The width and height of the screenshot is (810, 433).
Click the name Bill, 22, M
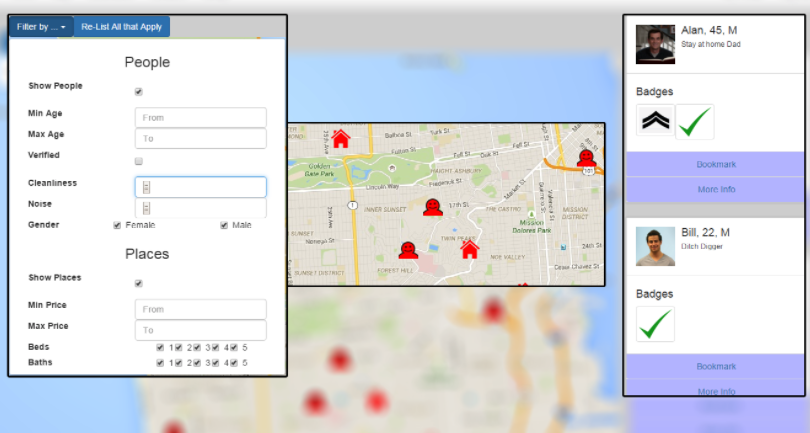[705, 233]
